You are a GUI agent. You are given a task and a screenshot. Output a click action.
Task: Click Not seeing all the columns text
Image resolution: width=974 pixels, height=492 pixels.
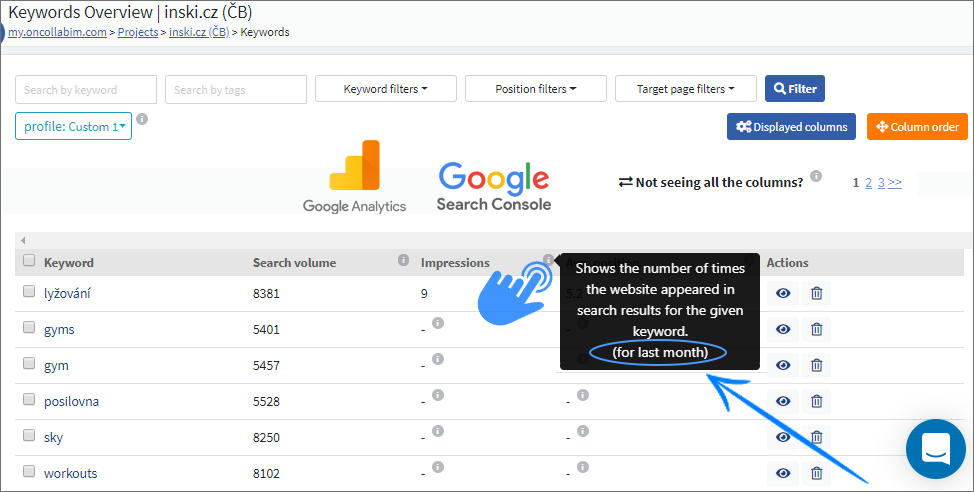(719, 183)
